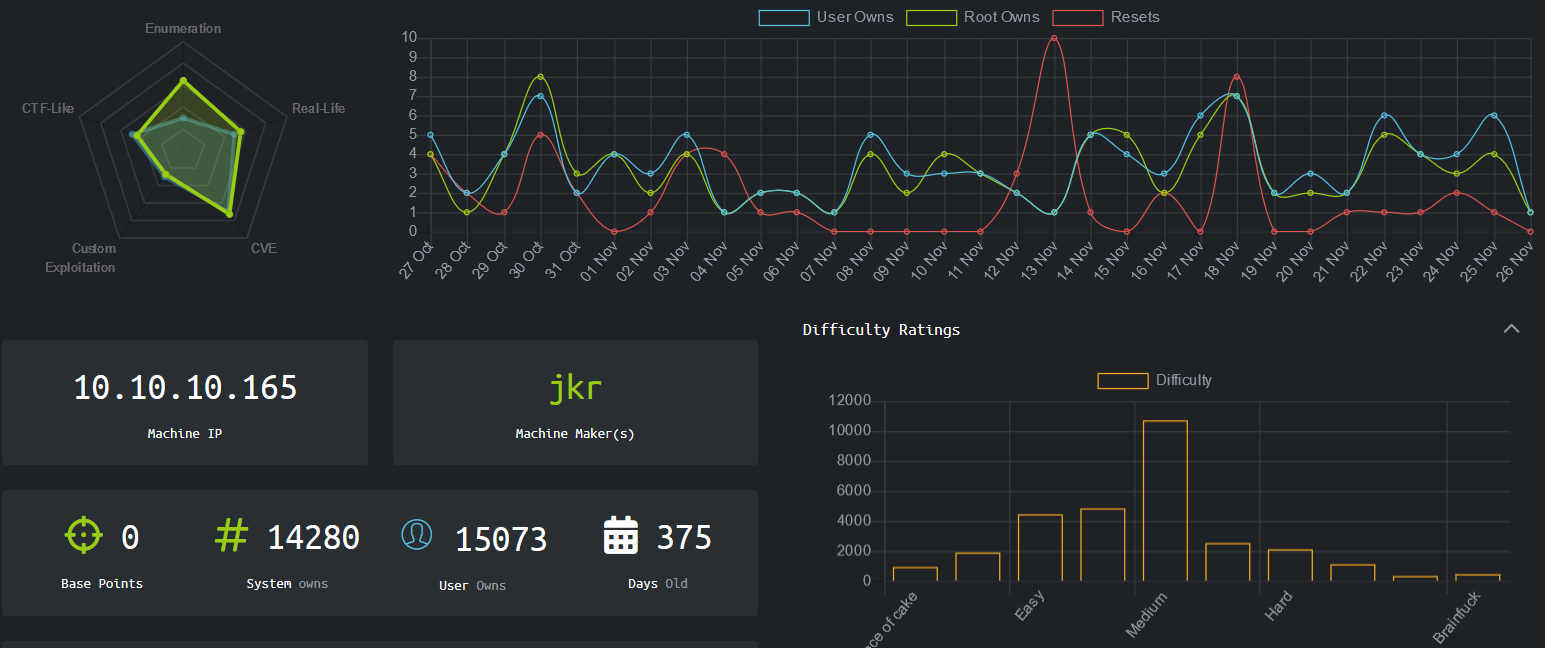Click the Difficulty Ratings heading

(x=881, y=330)
